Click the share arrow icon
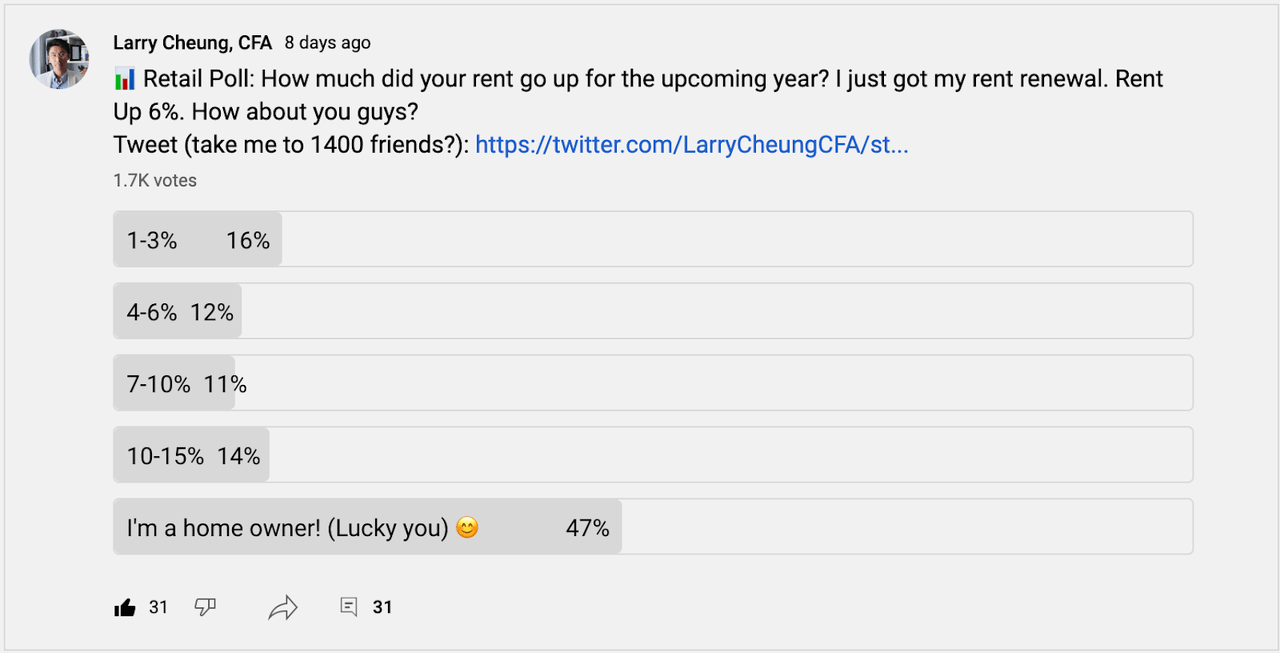This screenshot has width=1280, height=653. click(283, 607)
